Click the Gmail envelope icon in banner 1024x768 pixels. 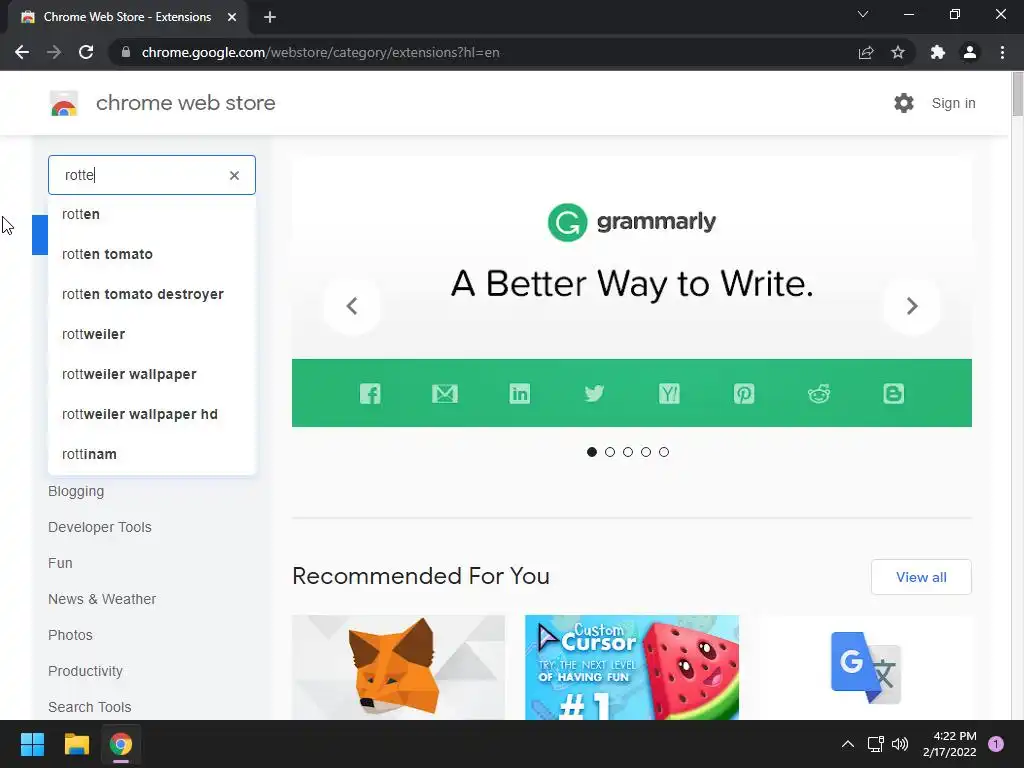click(x=445, y=393)
